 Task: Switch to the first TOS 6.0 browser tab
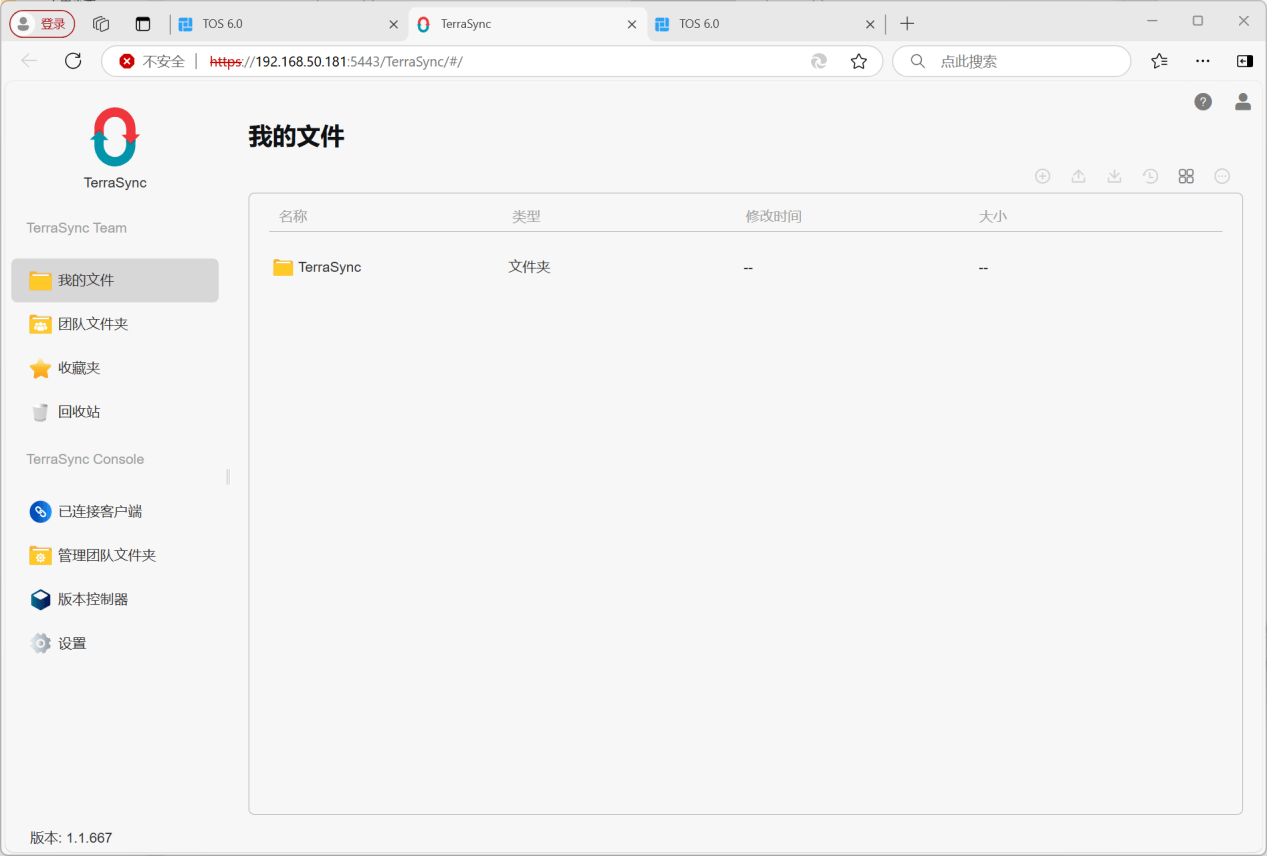(x=287, y=24)
